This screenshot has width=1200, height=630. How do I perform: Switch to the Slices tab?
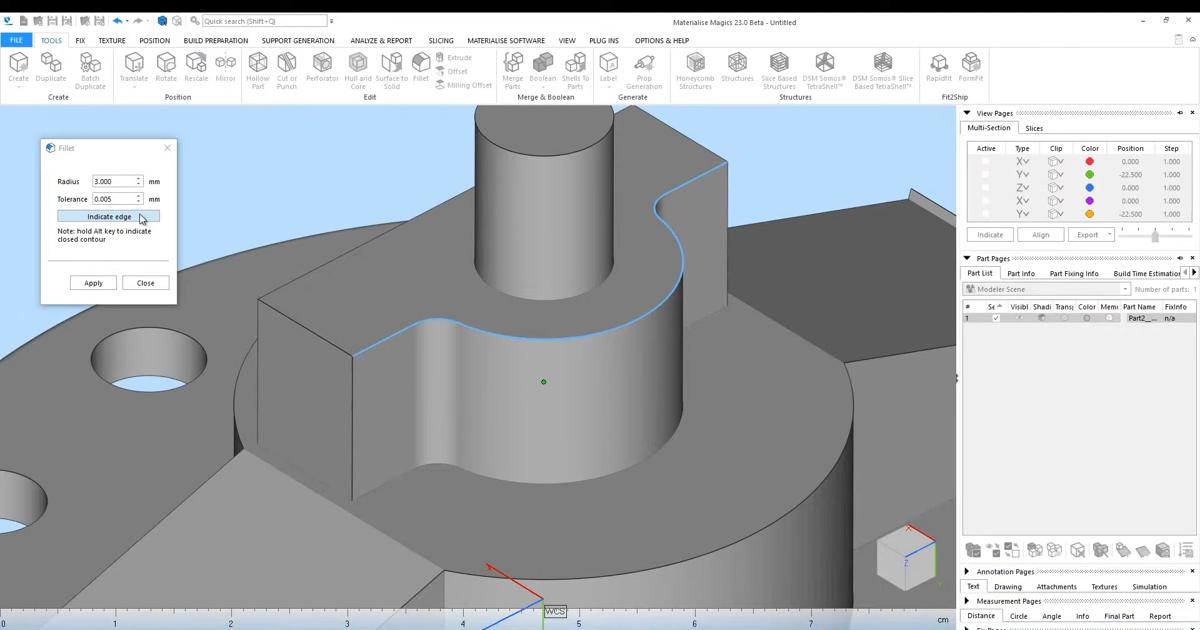pos(1034,128)
